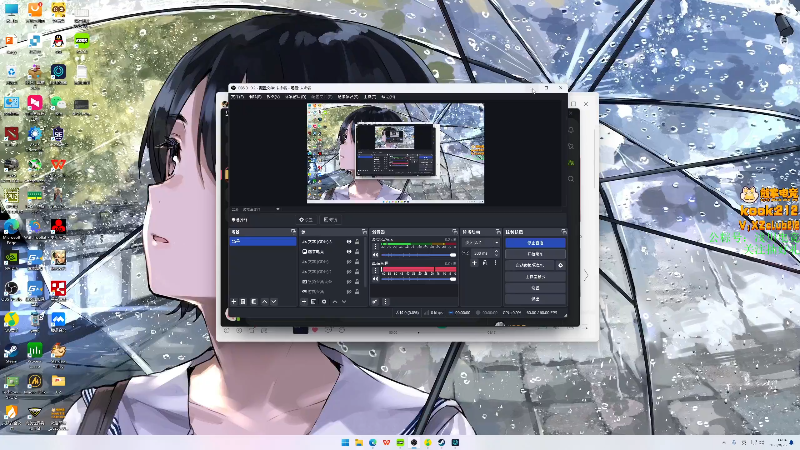The height and width of the screenshot is (450, 800).
Task: Pop out the Audio Mixer dock panel
Action: 455,232
